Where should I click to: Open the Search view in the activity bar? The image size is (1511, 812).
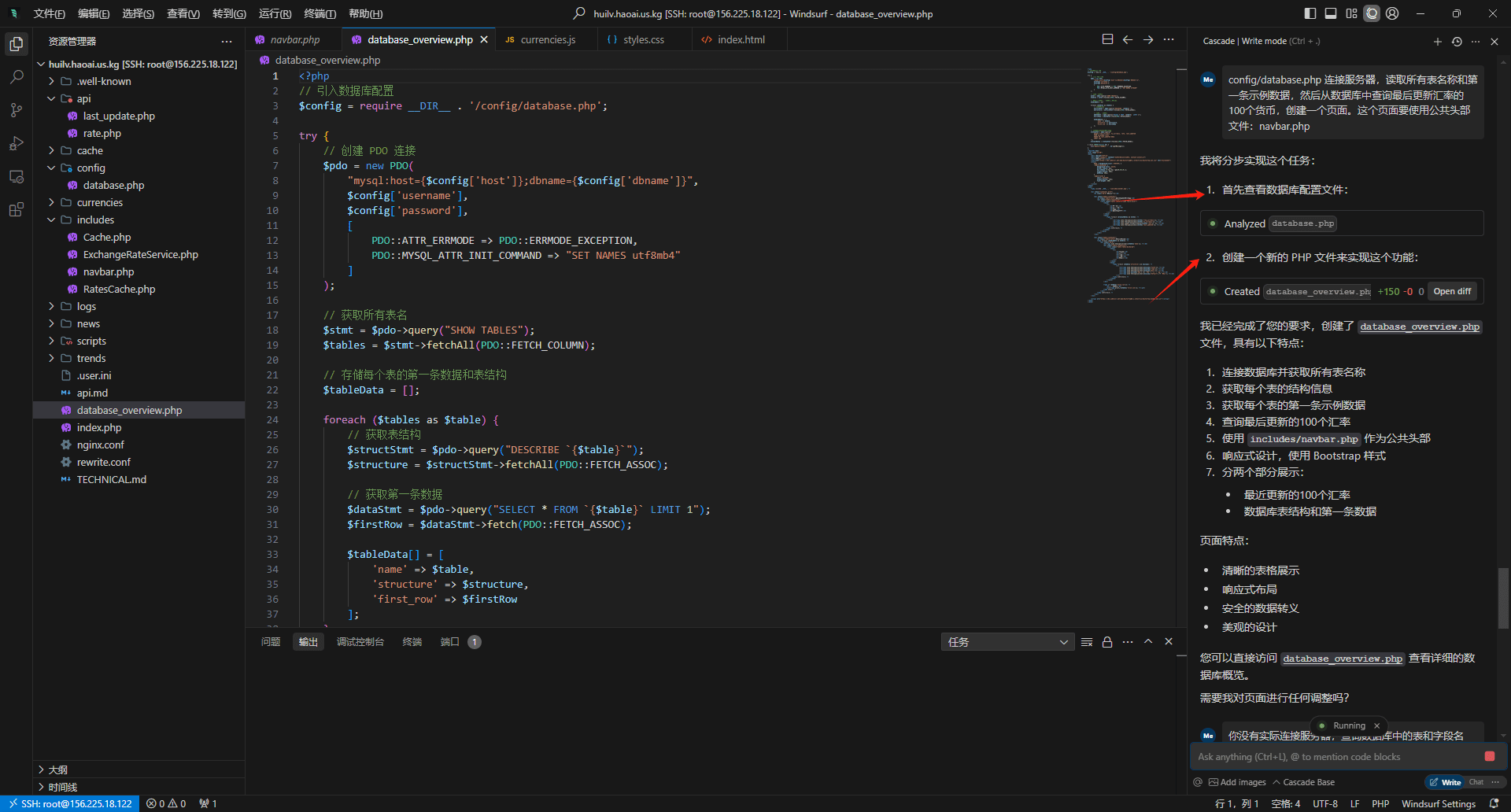(16, 77)
